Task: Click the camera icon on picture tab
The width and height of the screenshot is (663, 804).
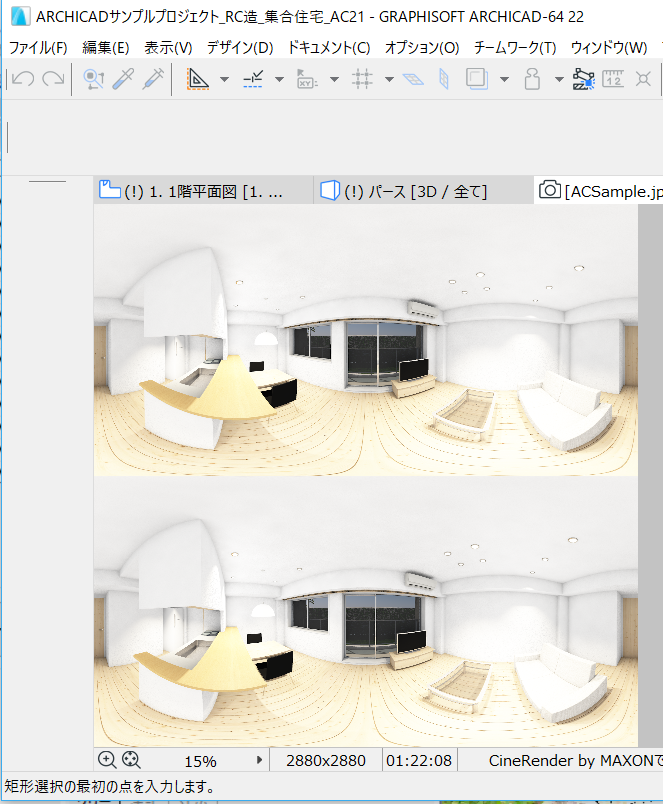Action: 550,189
